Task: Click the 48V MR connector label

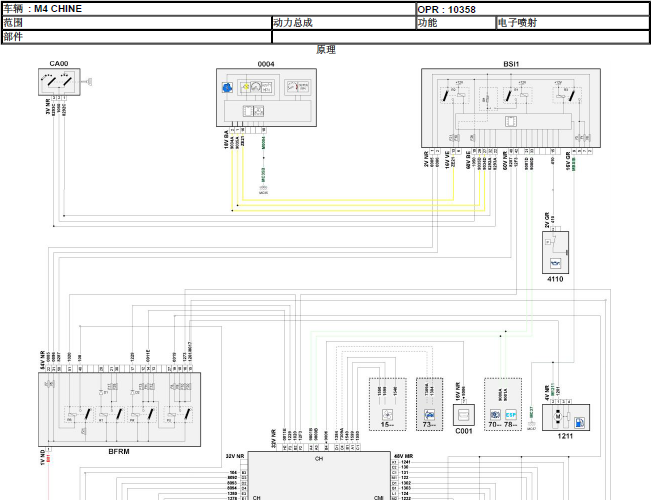Action: [x=403, y=456]
